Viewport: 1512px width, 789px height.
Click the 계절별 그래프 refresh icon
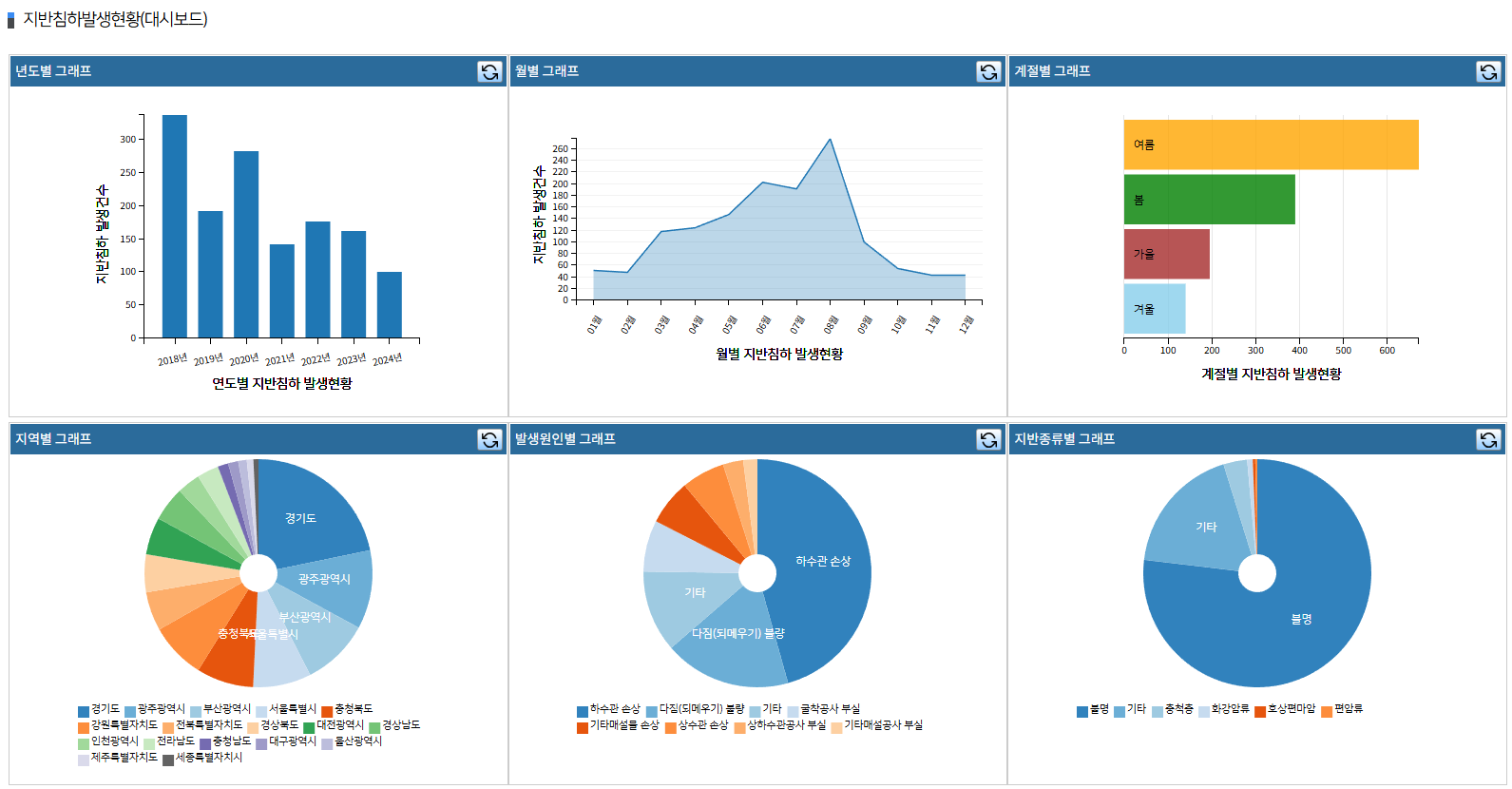(1488, 71)
